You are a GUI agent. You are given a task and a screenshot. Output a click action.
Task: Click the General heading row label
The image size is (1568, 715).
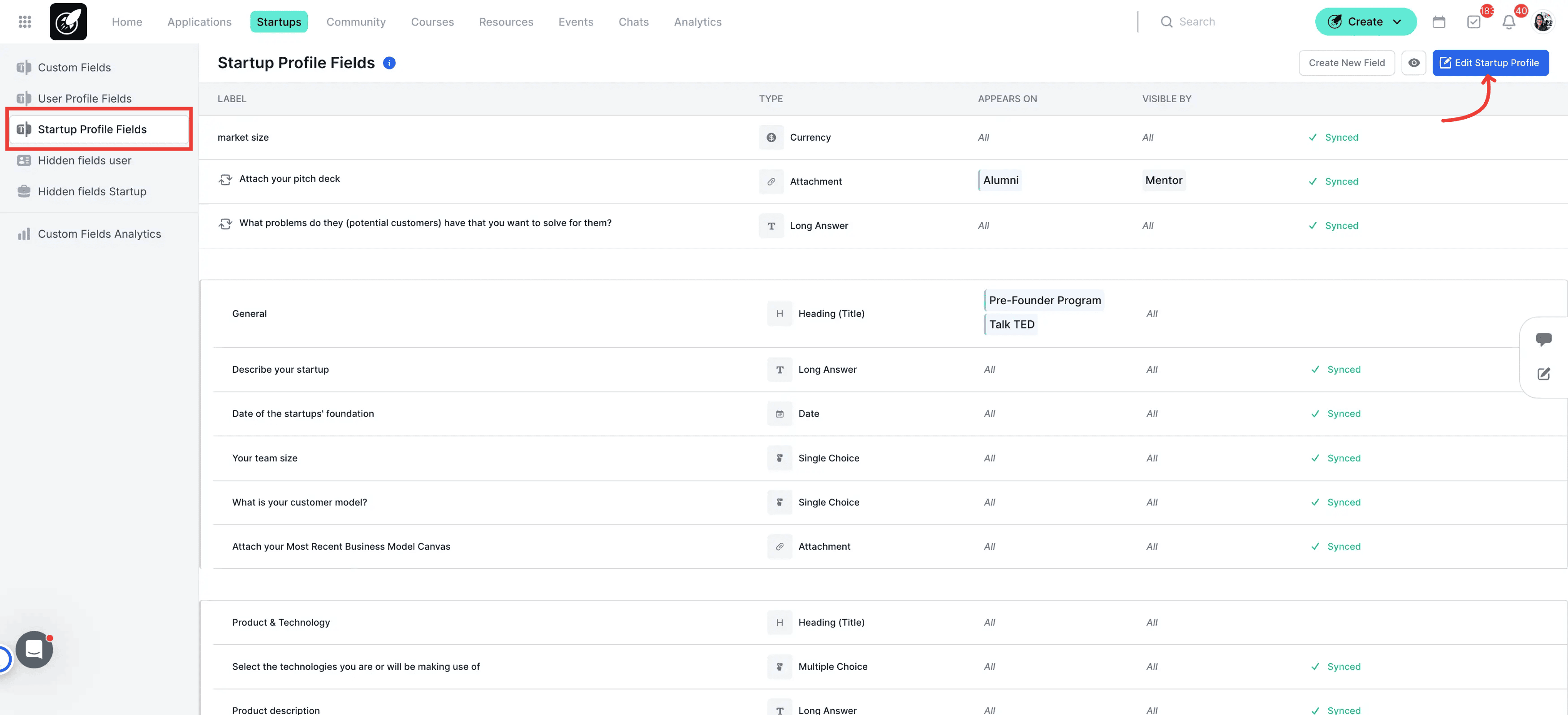(249, 314)
